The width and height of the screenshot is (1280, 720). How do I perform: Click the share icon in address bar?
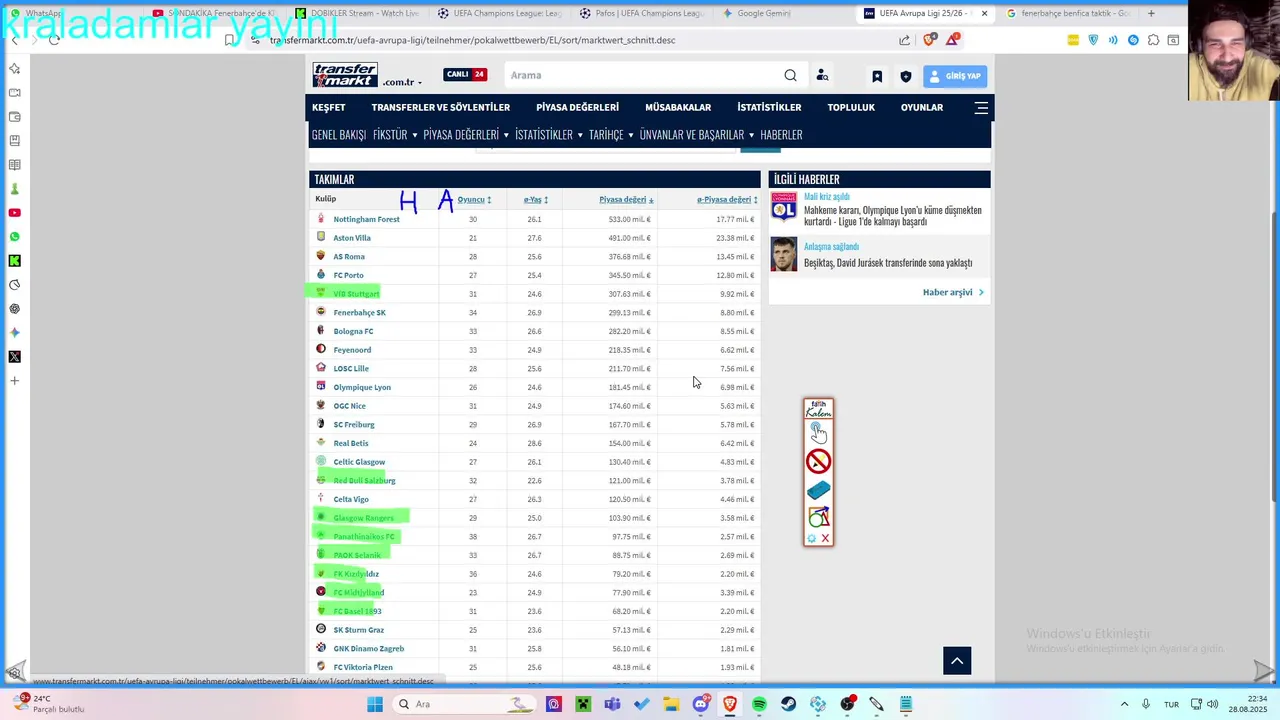905,40
